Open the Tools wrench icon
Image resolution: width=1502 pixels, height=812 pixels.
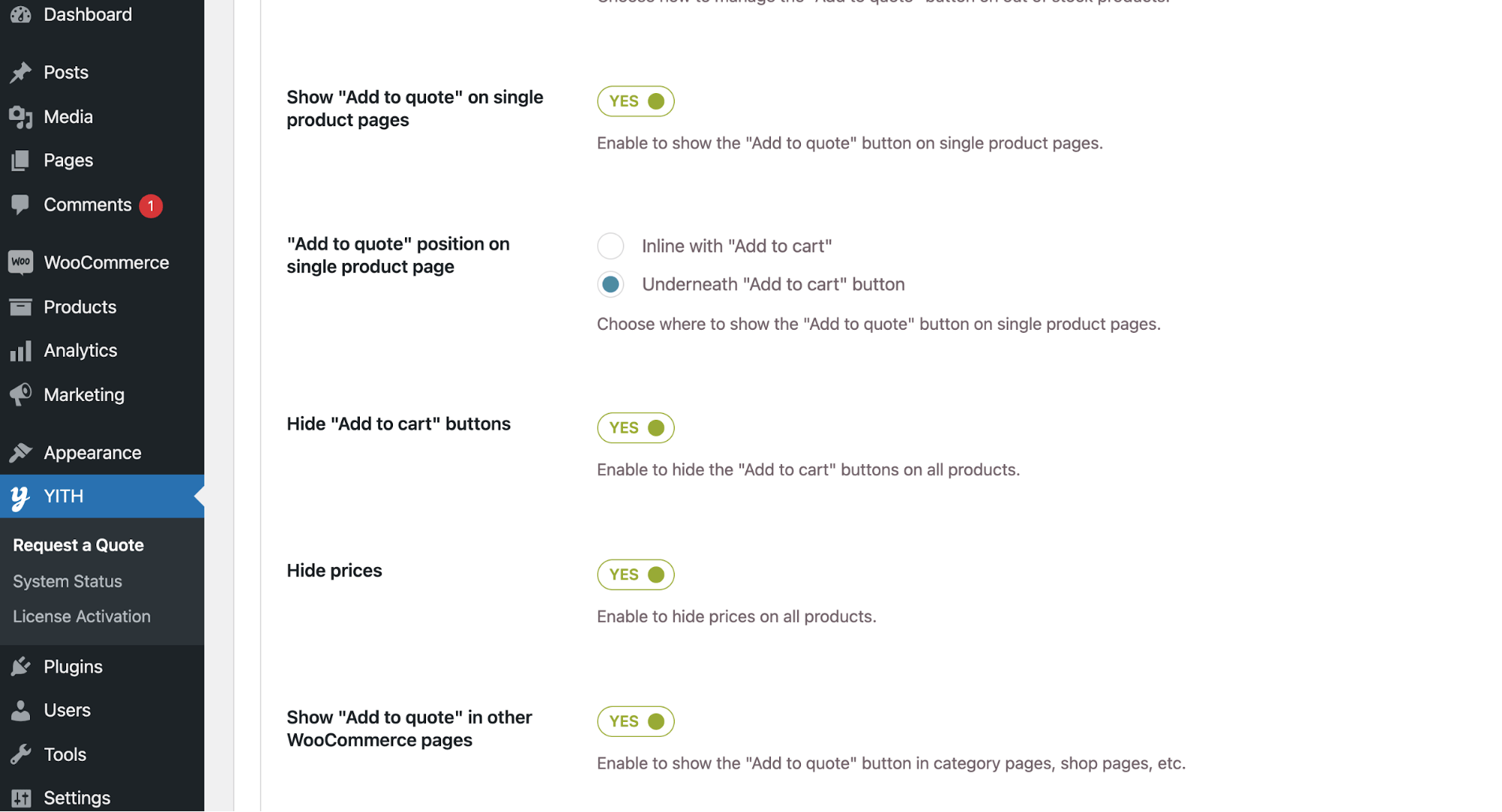tap(21, 753)
